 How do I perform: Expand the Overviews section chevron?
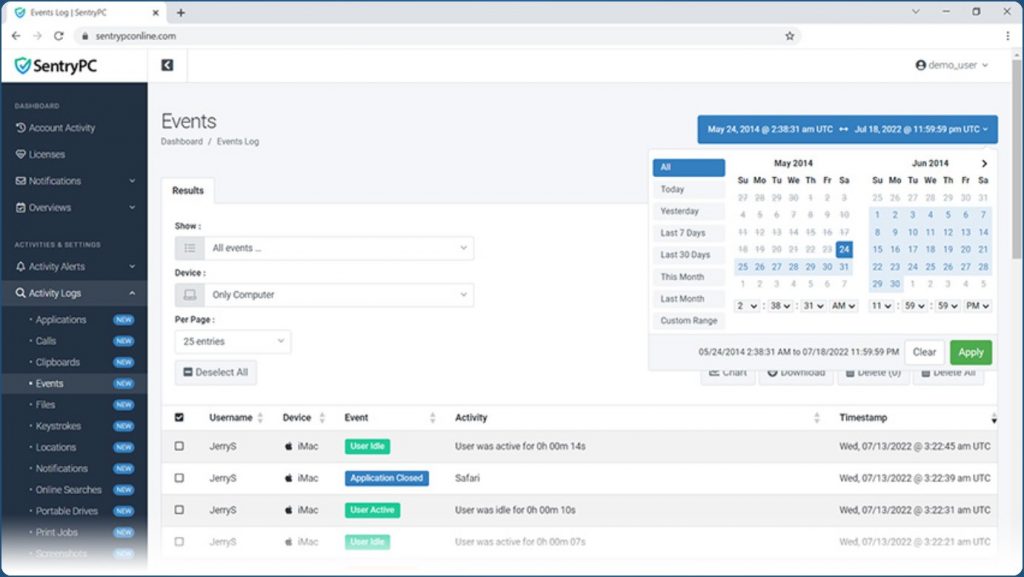131,208
